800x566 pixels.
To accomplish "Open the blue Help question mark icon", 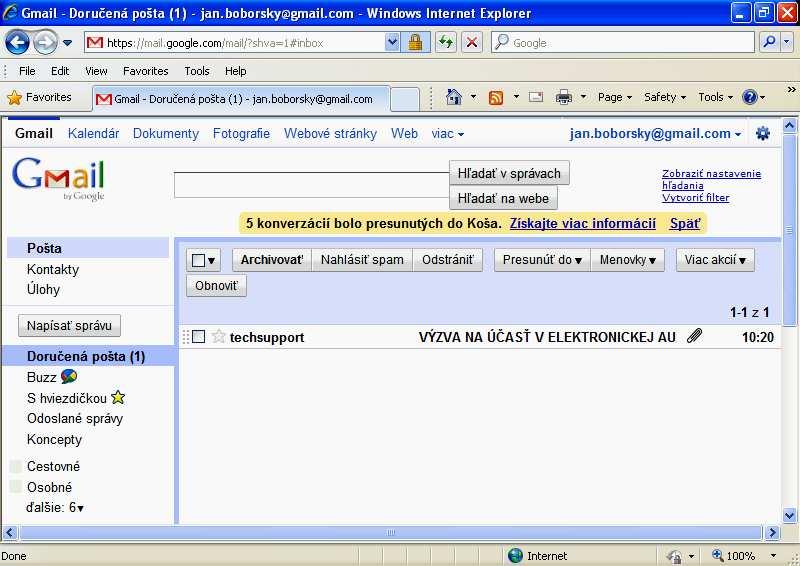I will click(749, 97).
